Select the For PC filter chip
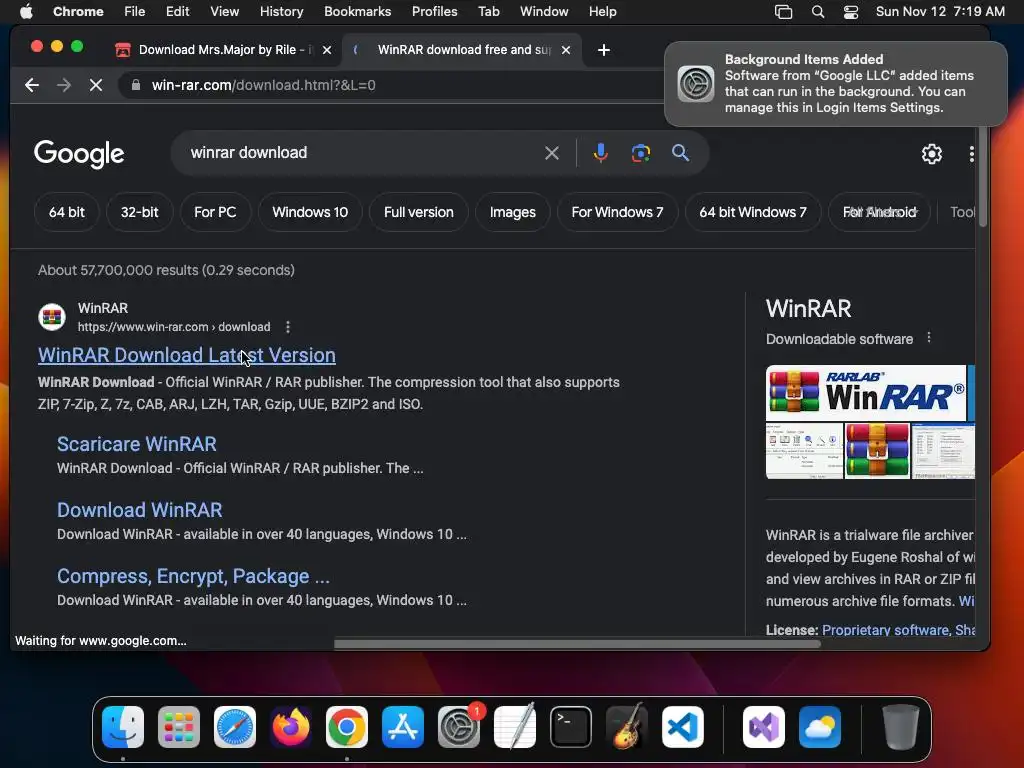 tap(215, 212)
